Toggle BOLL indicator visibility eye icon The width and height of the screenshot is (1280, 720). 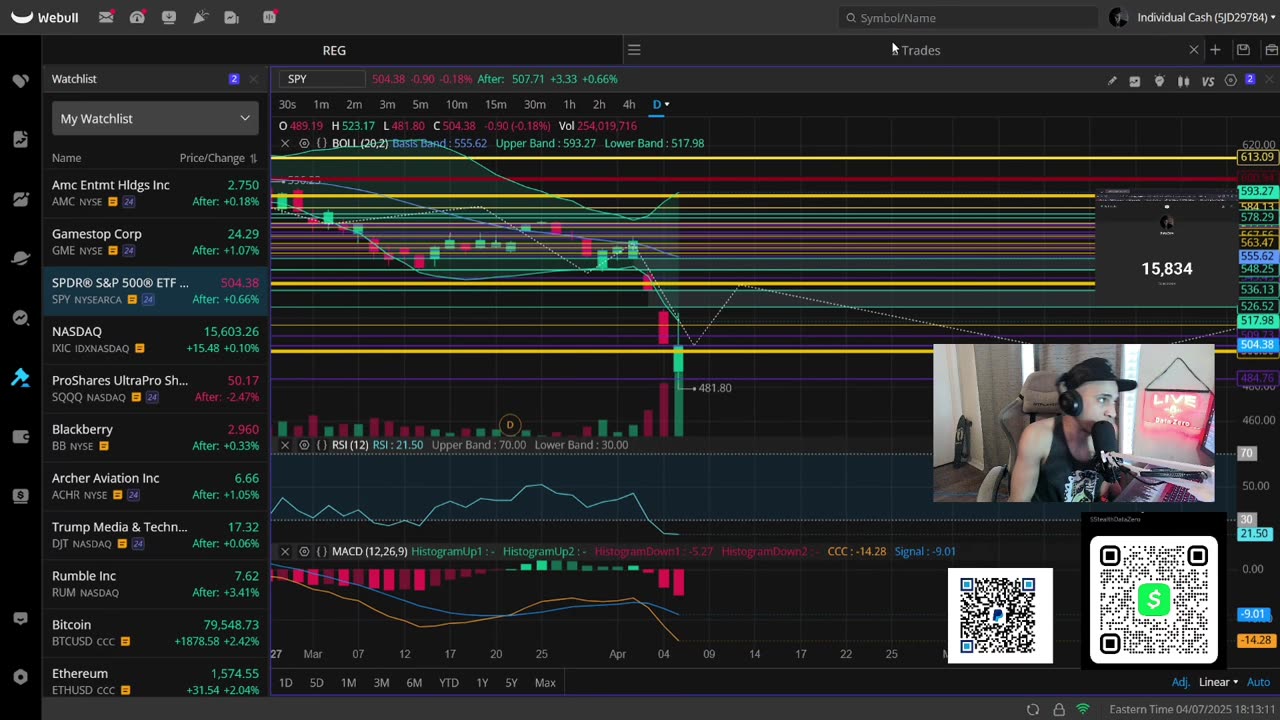[x=304, y=143]
